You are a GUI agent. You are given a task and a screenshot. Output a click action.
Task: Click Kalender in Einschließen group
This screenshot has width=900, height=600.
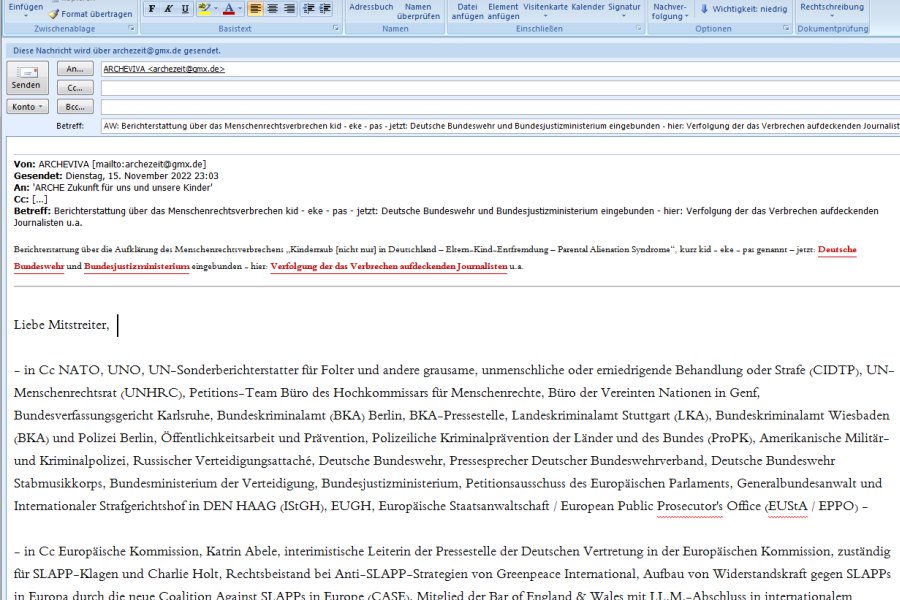(x=588, y=7)
